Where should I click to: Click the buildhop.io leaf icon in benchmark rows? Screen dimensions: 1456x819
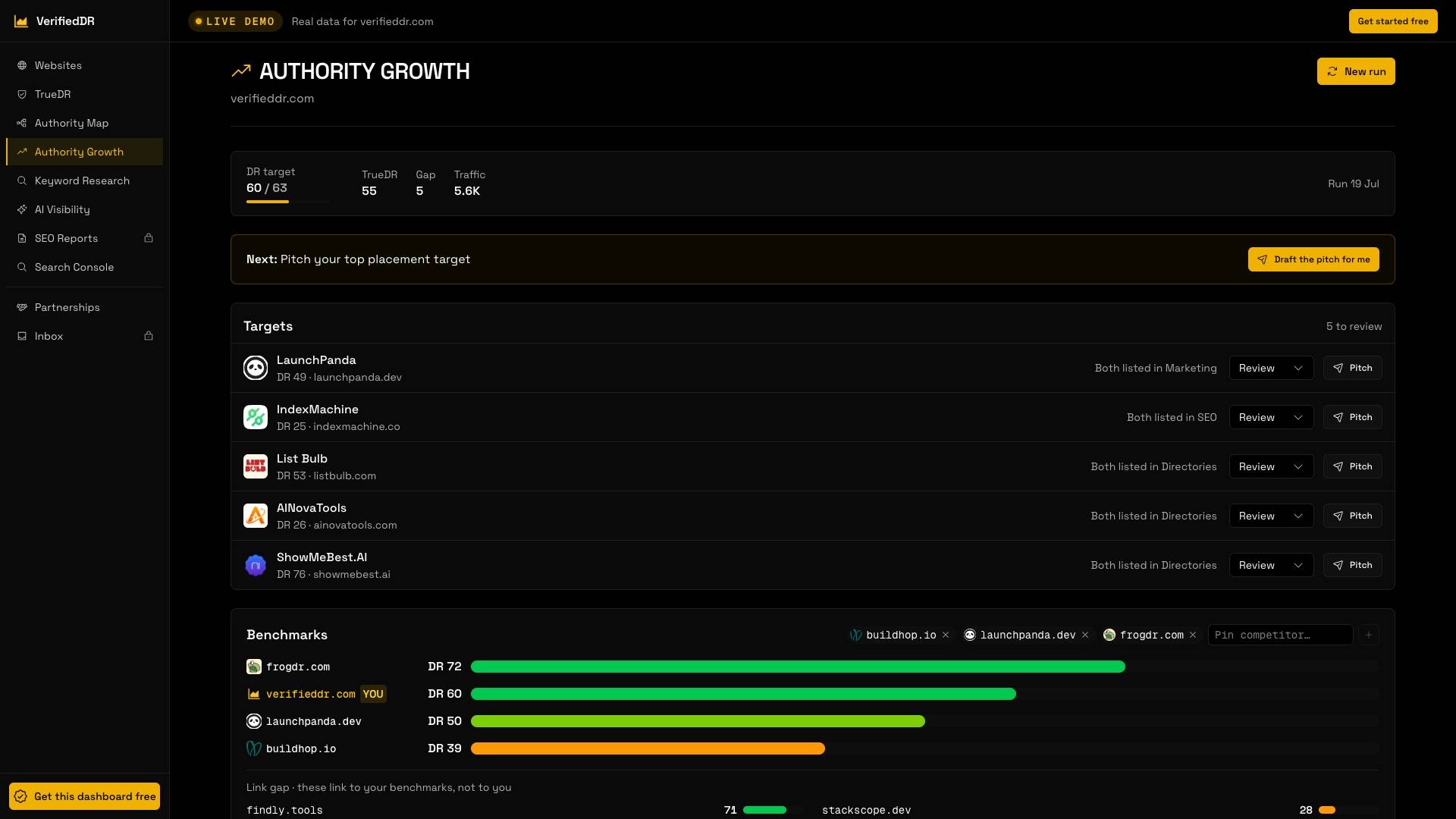tap(254, 748)
